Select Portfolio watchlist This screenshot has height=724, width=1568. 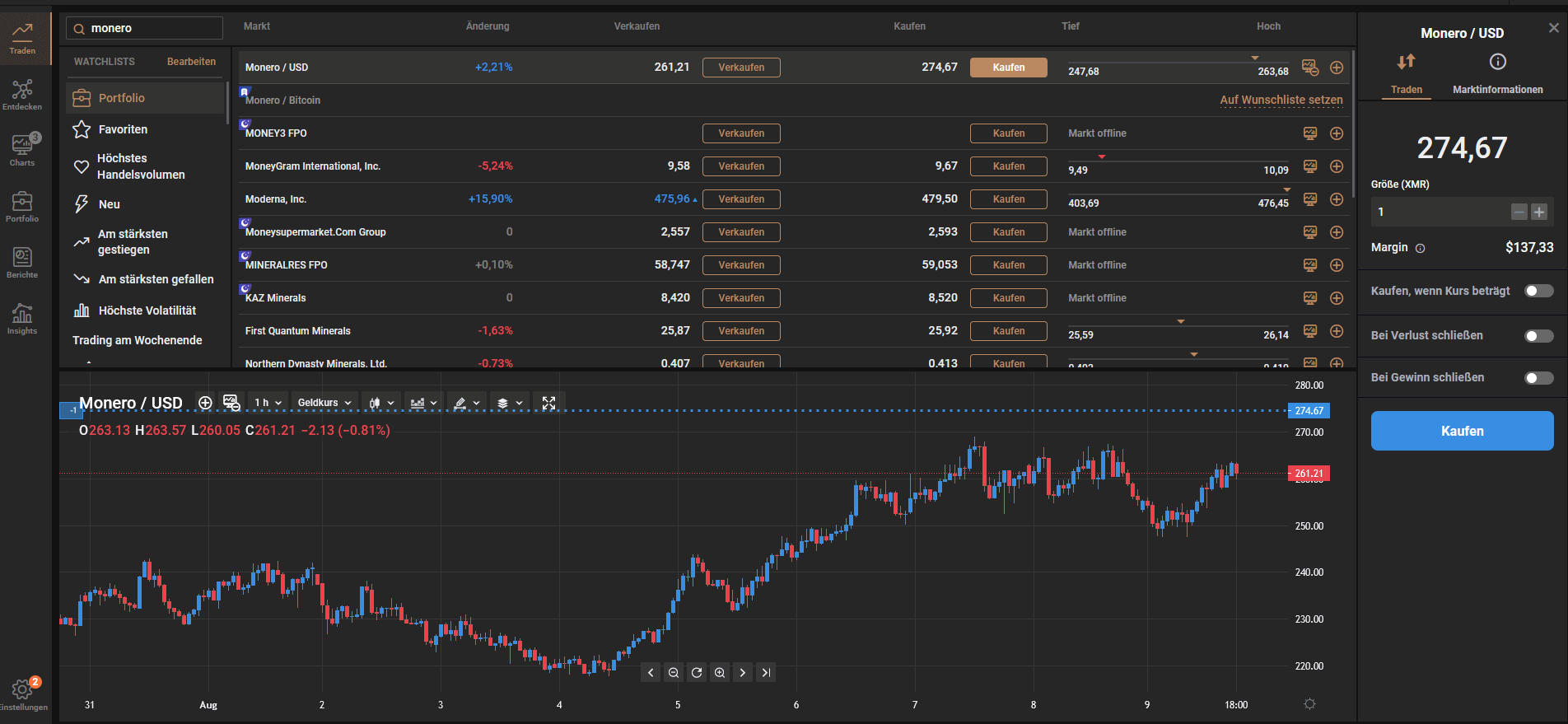tap(145, 98)
